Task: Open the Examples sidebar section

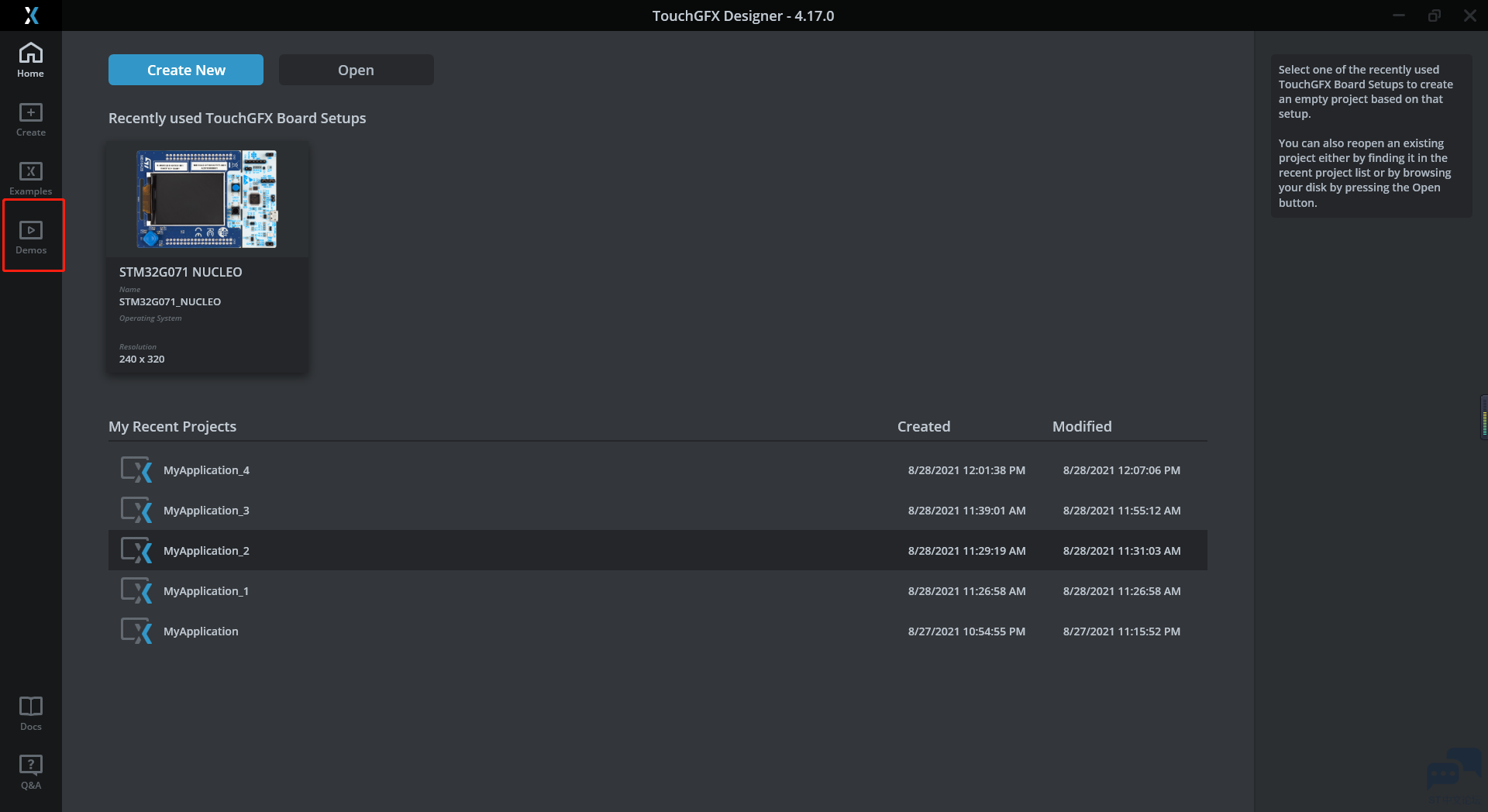Action: click(31, 178)
